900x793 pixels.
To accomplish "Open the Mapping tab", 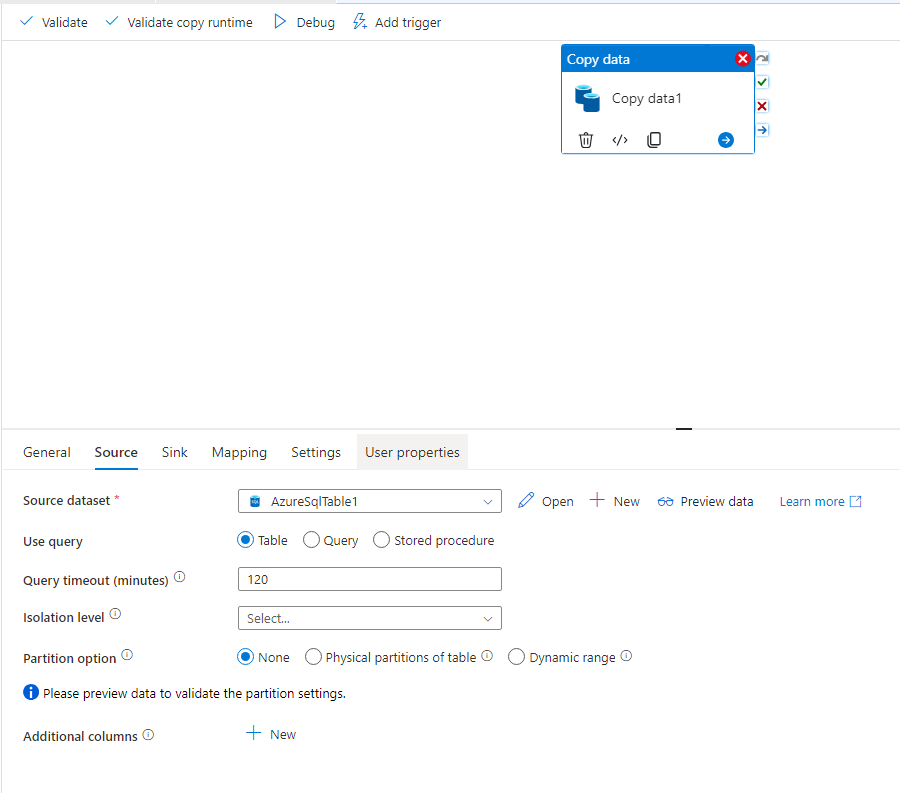I will 239,452.
